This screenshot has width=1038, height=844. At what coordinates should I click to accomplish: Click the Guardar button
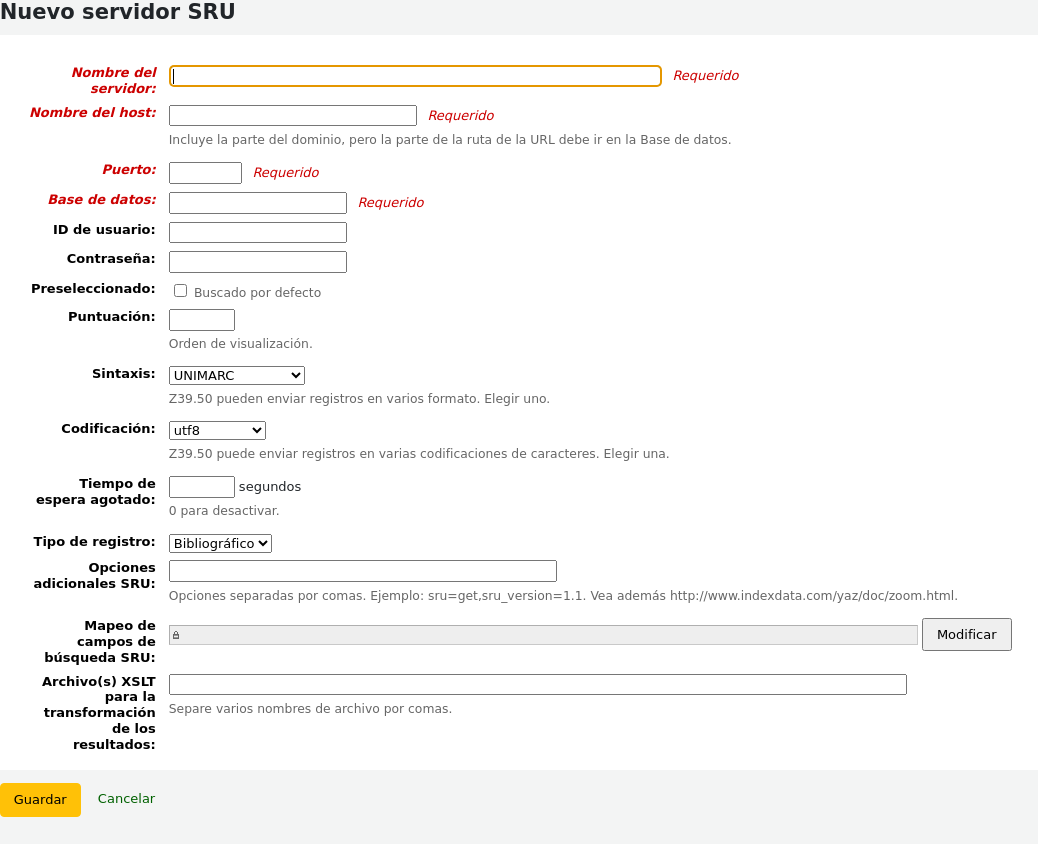(40, 799)
